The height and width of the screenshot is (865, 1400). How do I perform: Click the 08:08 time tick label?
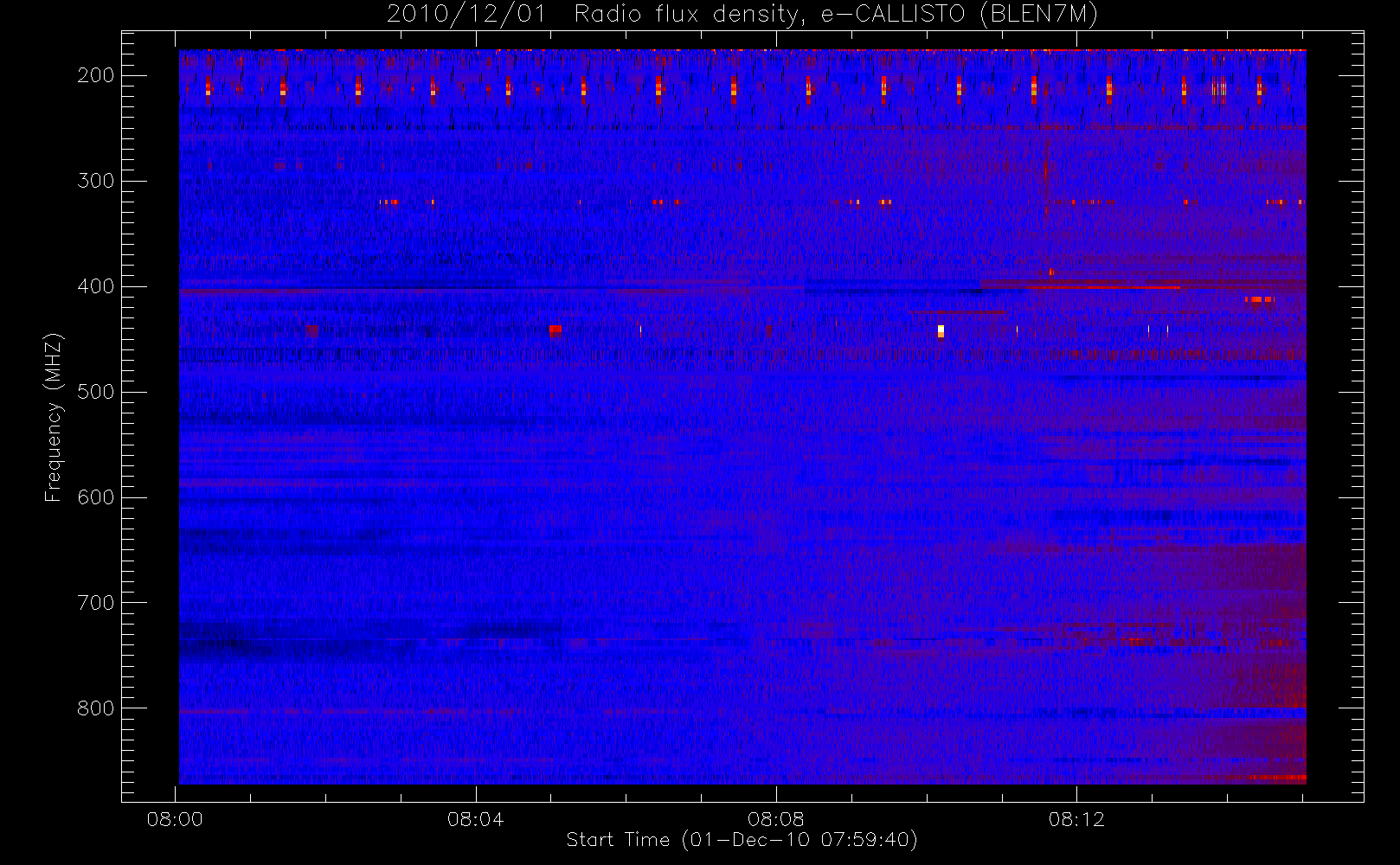776,819
